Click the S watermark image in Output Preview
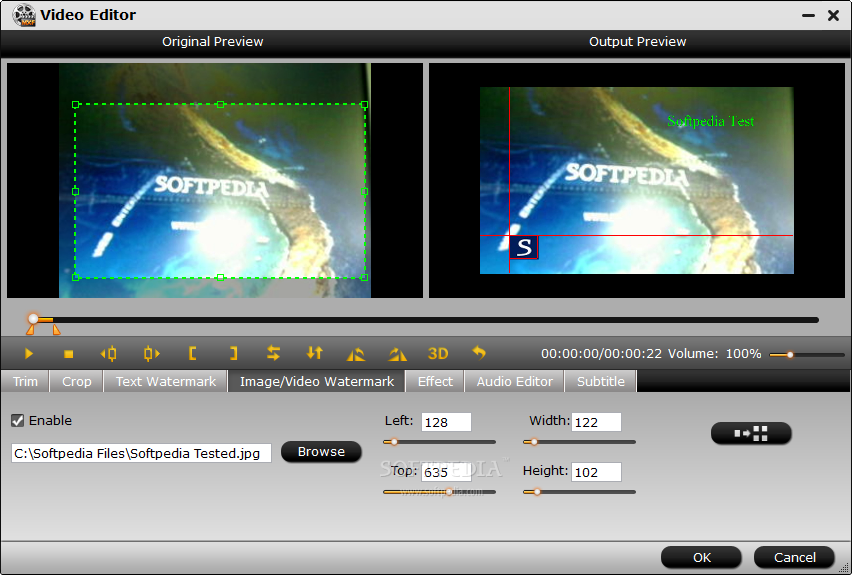 click(x=524, y=247)
